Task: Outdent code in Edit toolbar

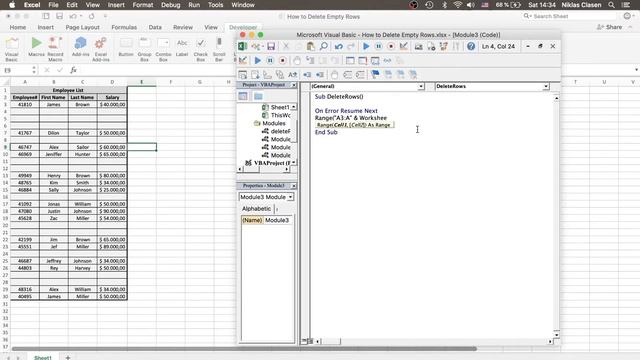Action: pyautogui.click(x=320, y=75)
